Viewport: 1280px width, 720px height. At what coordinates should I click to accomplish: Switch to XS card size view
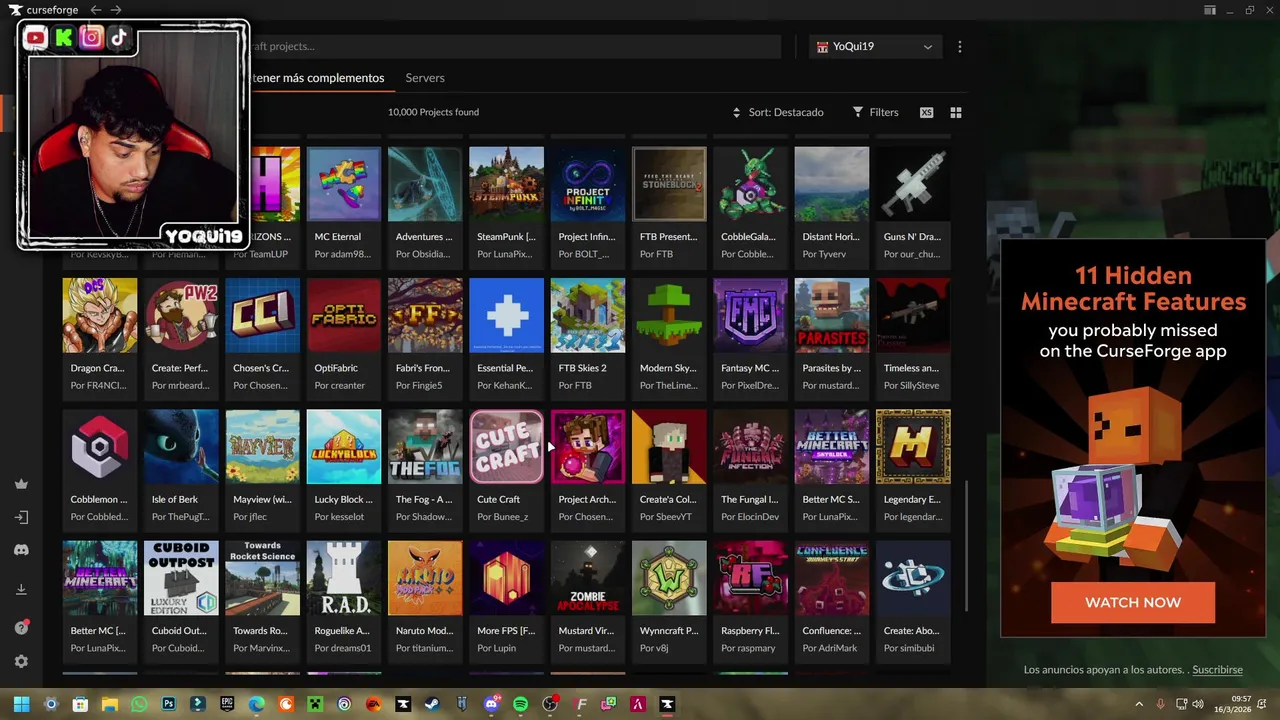(x=927, y=112)
